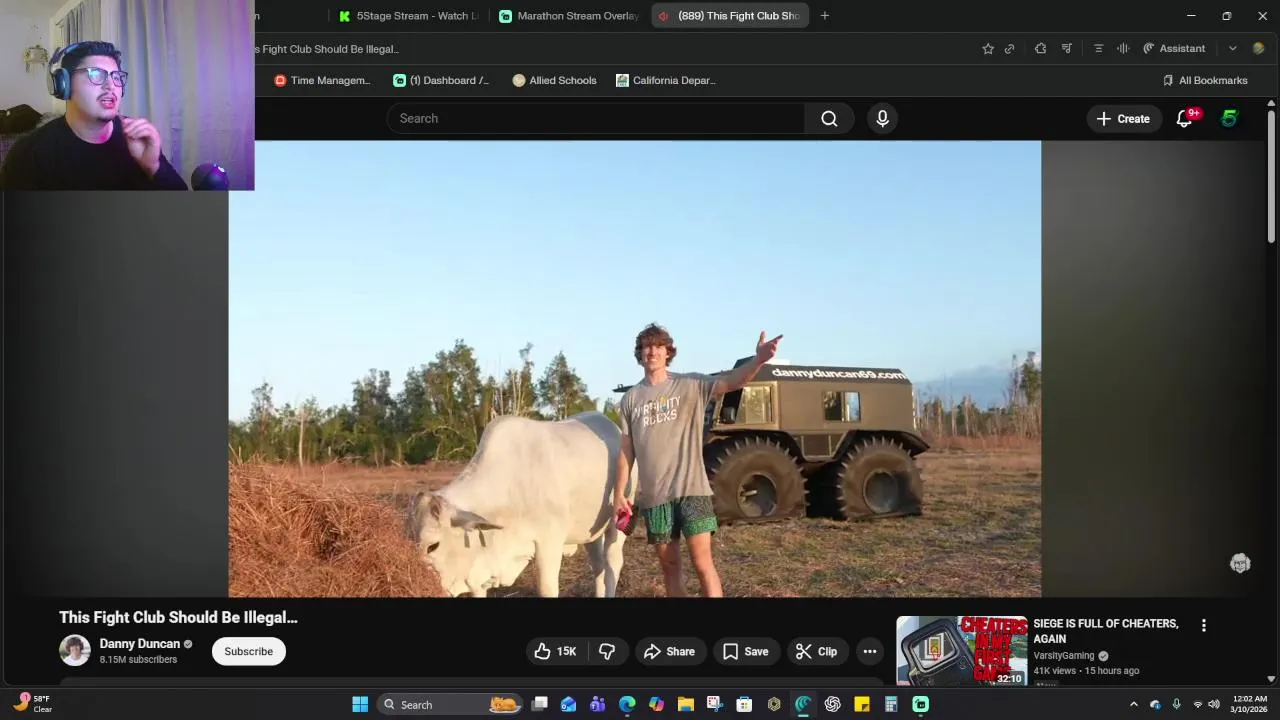Open ChatGPT app from taskbar
Screen dimensions: 1280x720
[x=832, y=704]
